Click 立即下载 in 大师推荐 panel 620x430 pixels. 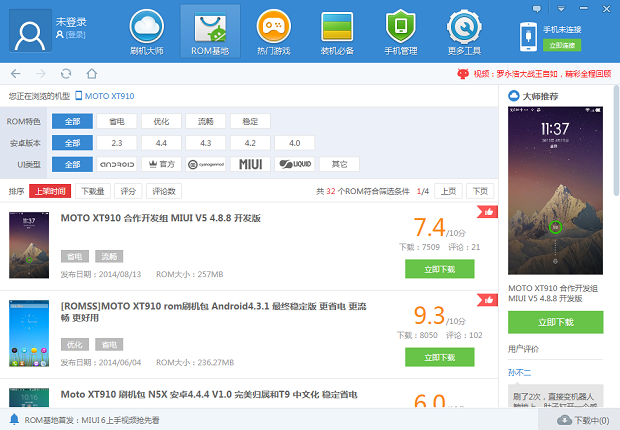point(556,322)
